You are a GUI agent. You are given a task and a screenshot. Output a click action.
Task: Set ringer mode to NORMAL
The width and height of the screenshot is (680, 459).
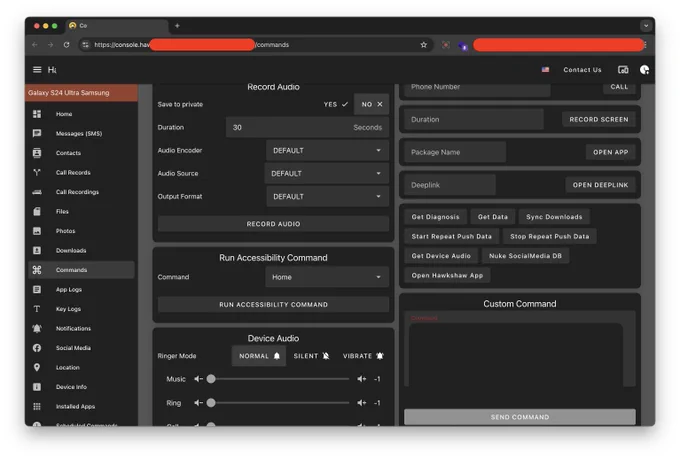click(x=259, y=356)
